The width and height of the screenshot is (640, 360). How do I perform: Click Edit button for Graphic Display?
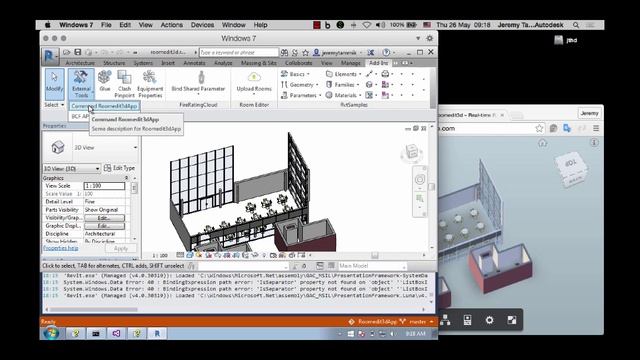point(104,226)
